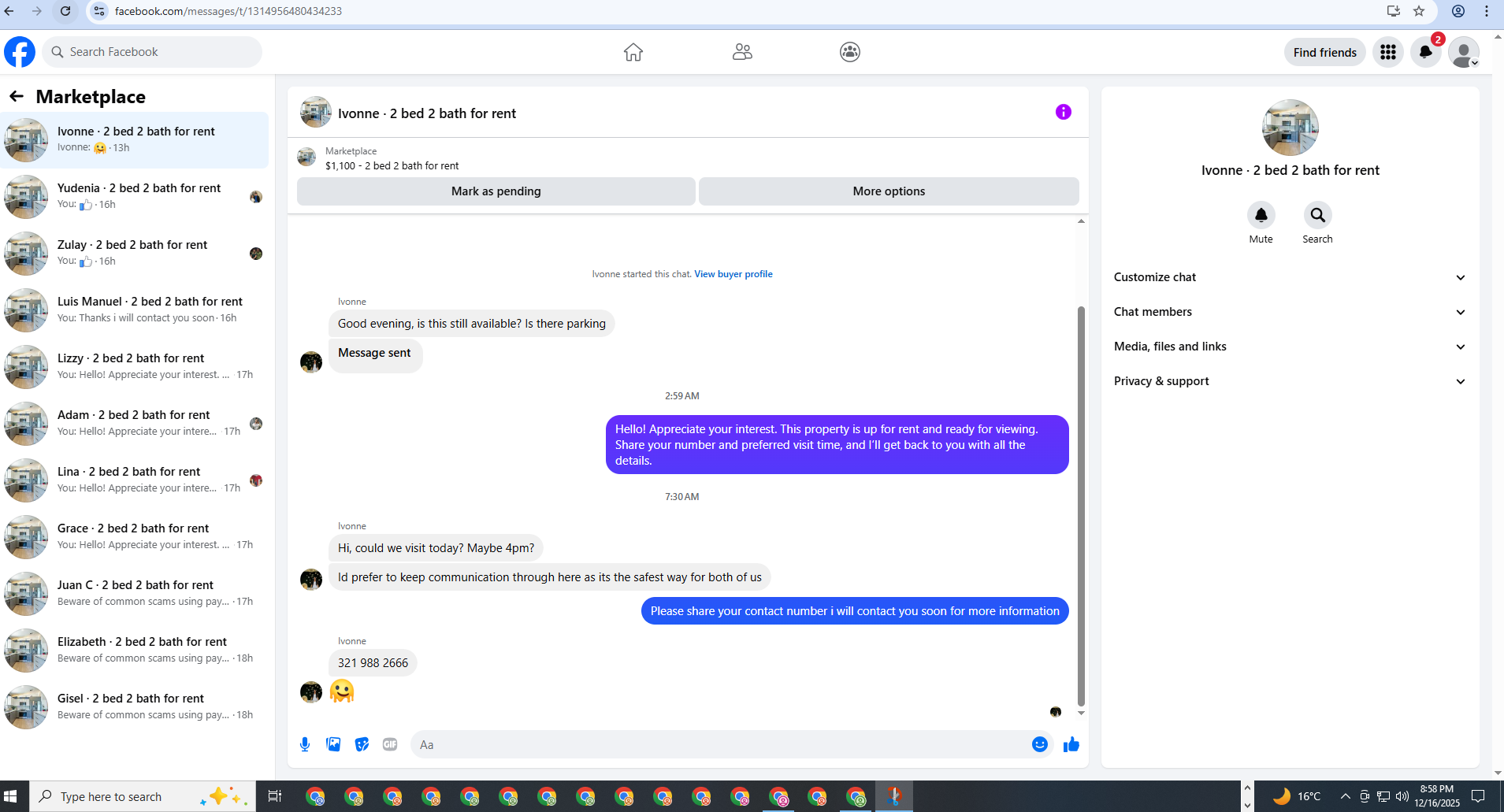Click the 321 988 2666 message
The height and width of the screenshot is (812, 1504).
(x=373, y=663)
